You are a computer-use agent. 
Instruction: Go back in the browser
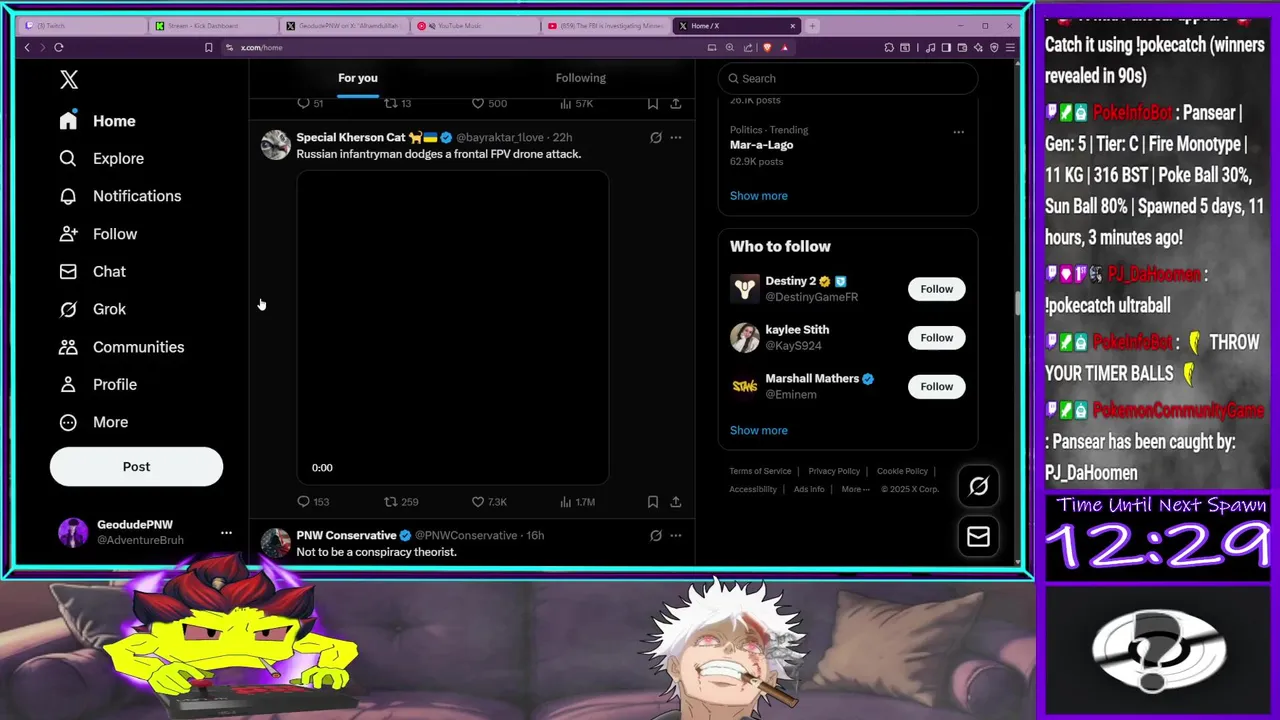pos(27,47)
